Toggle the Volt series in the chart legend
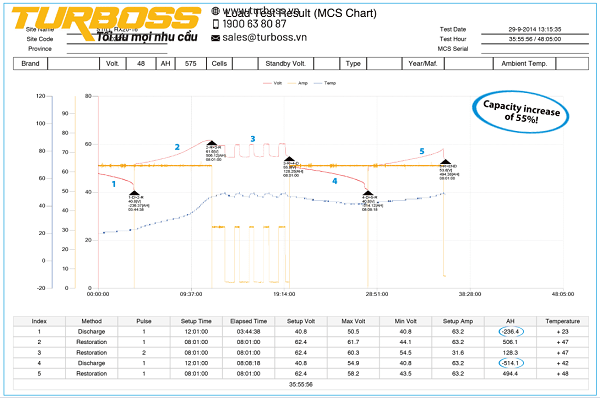This screenshot has width=600, height=399. click(x=272, y=83)
